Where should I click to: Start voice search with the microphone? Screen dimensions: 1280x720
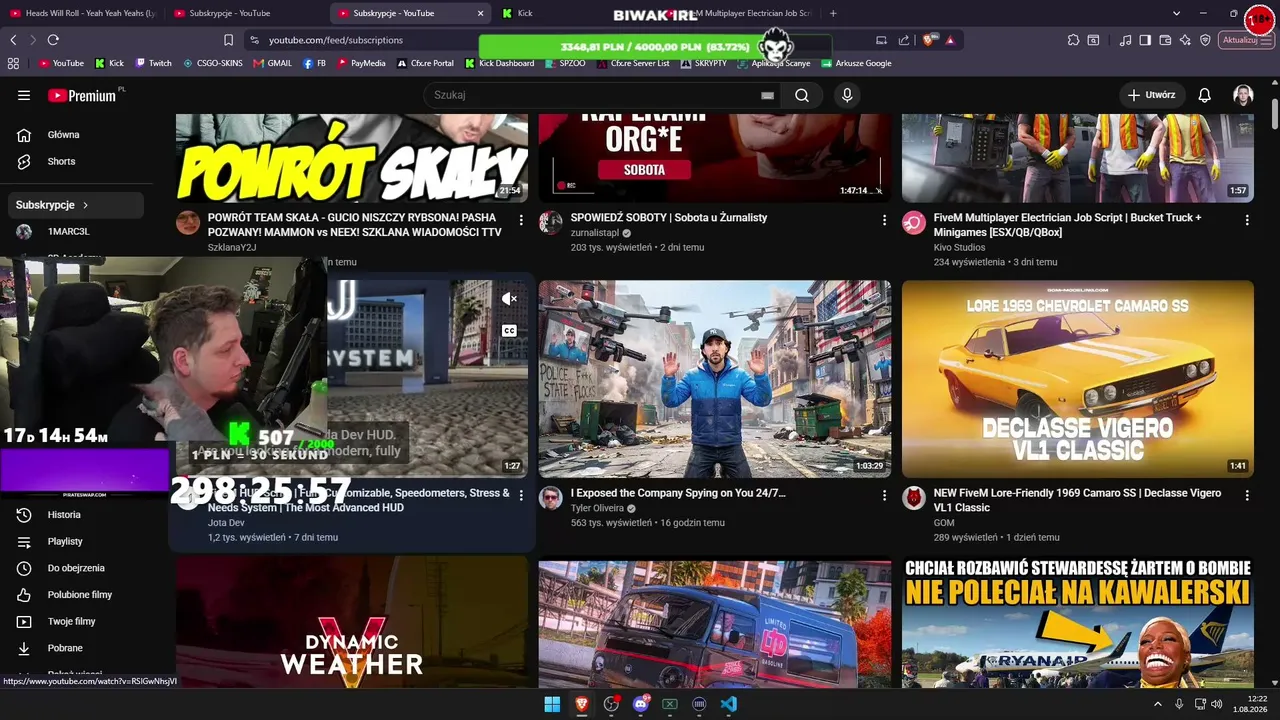pyautogui.click(x=847, y=95)
